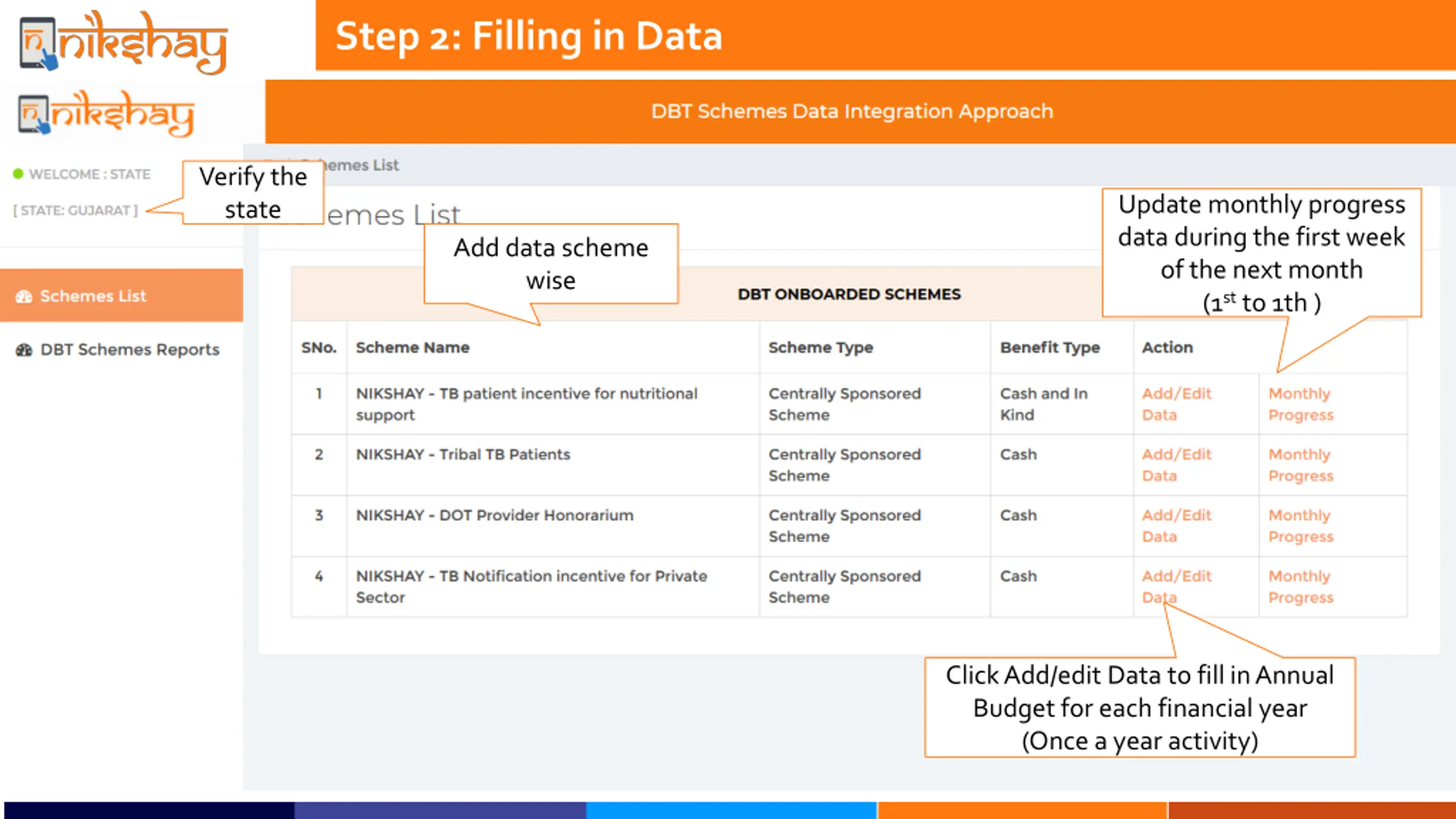Open Schemes List in the sidebar
The image size is (1456, 819).
coord(121,296)
